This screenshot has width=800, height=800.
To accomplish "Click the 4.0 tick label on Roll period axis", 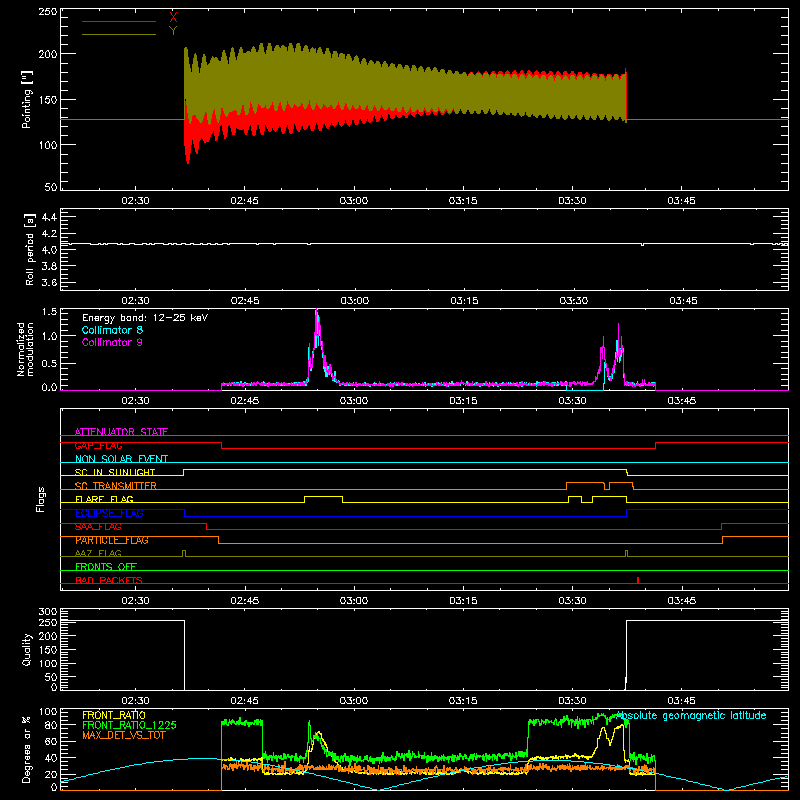I will point(48,249).
